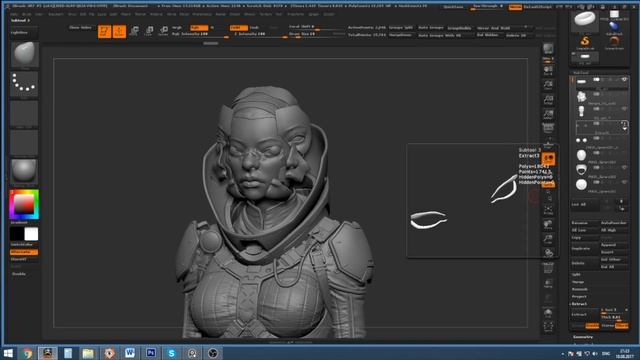Select the blue sphere tool thumbnail
The height and width of the screenshot is (360, 640).
(x=614, y=27)
